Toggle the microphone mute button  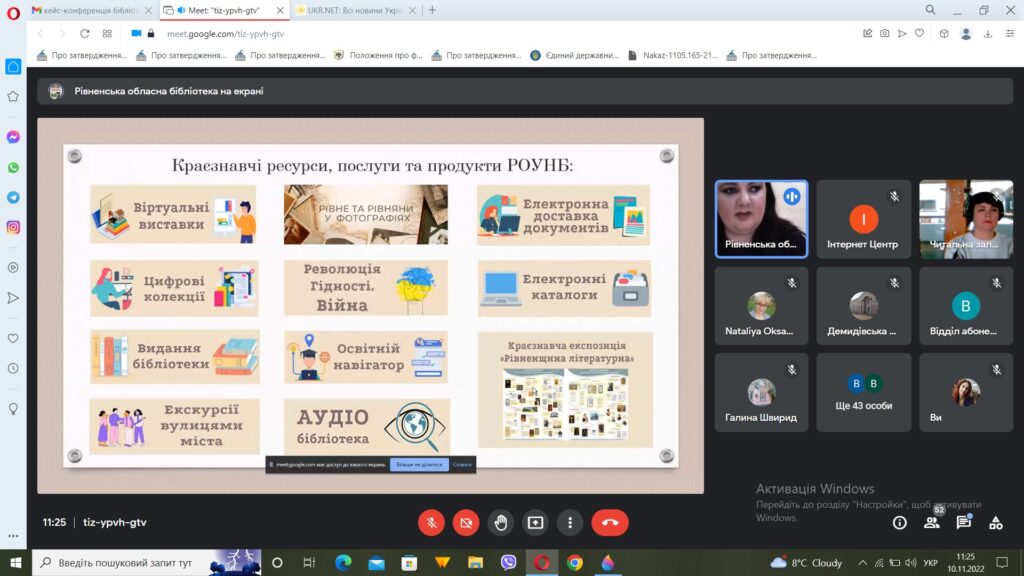pyautogui.click(x=431, y=522)
